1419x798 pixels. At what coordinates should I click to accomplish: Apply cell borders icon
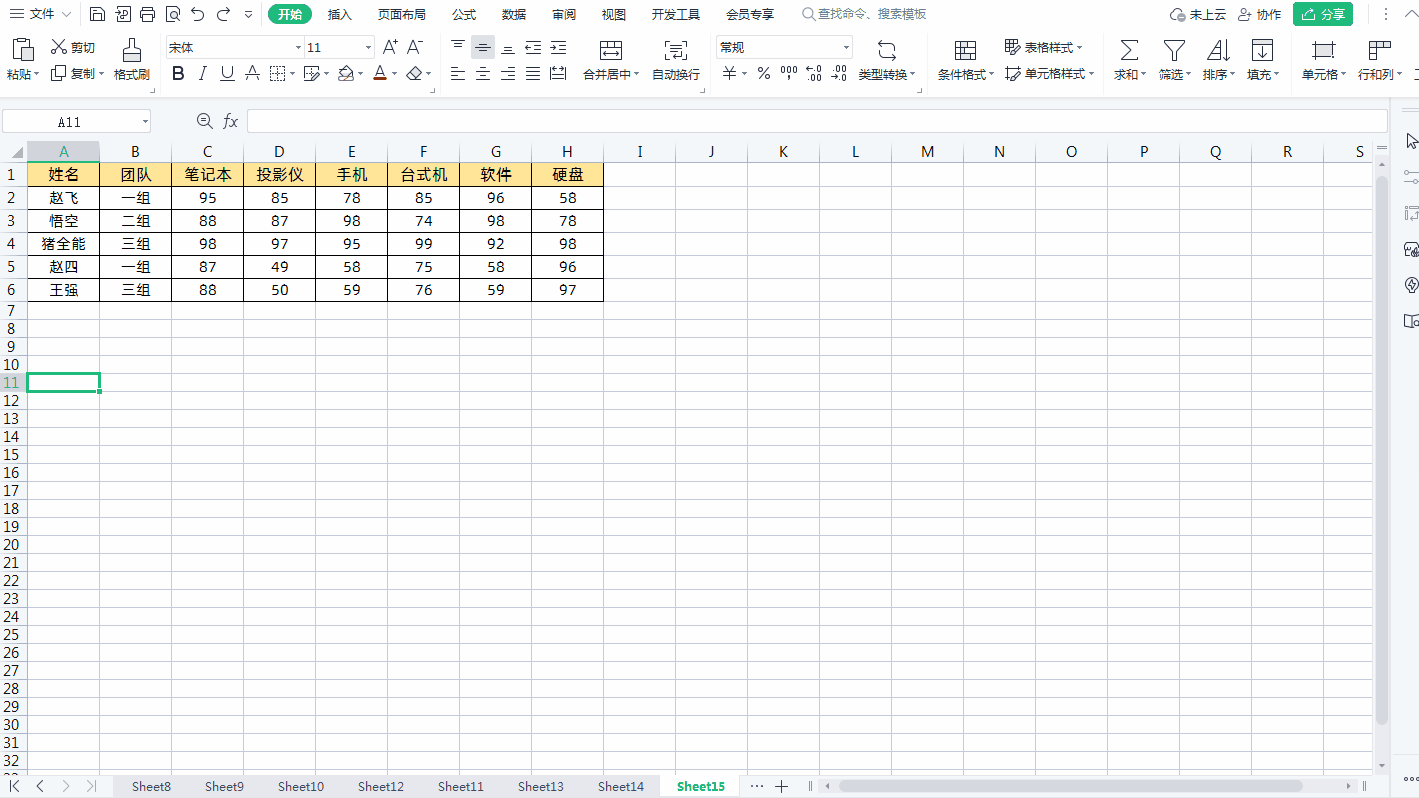(x=277, y=73)
